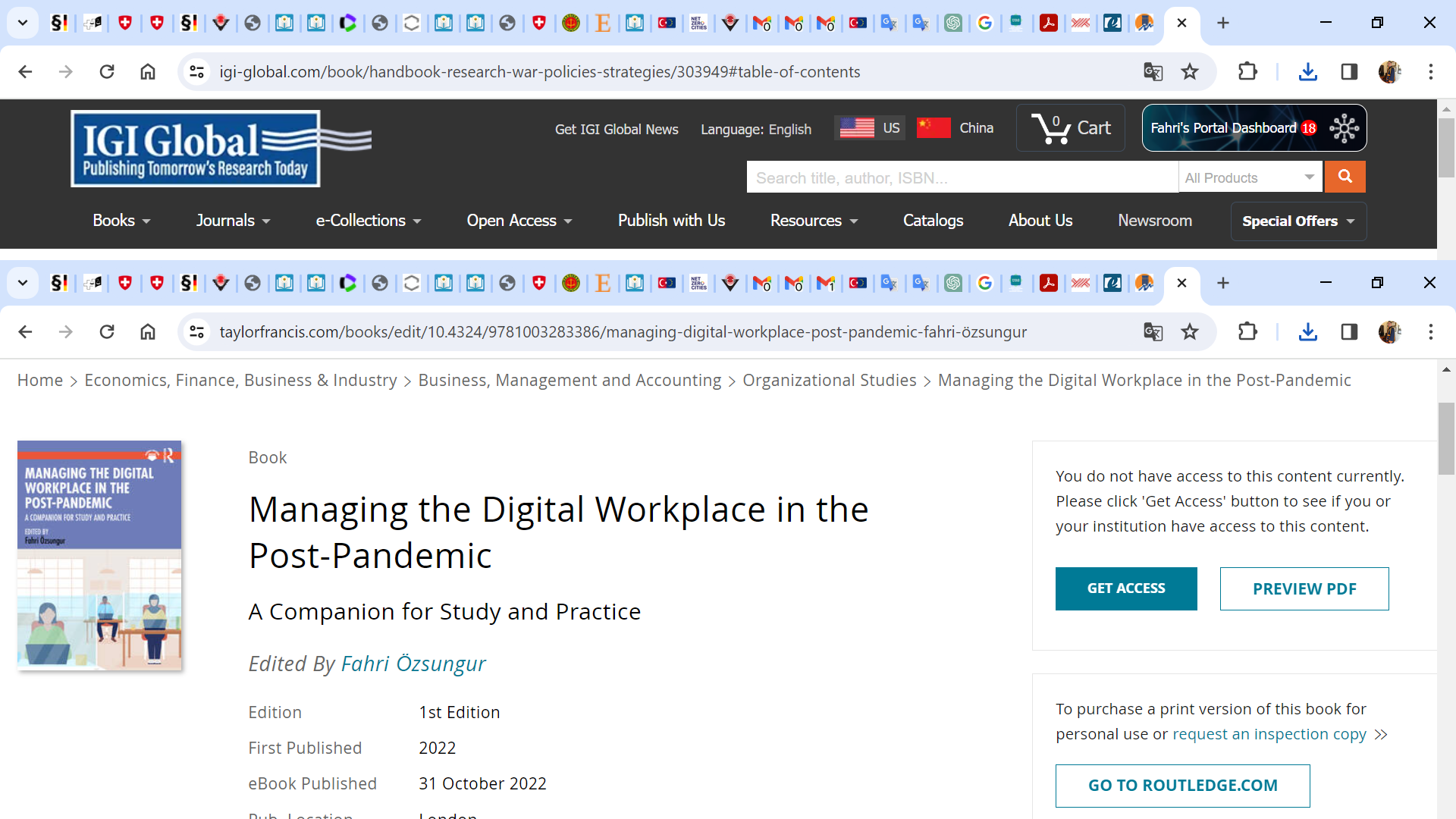
Task: Click request an inspection copy link
Action: 1269,734
